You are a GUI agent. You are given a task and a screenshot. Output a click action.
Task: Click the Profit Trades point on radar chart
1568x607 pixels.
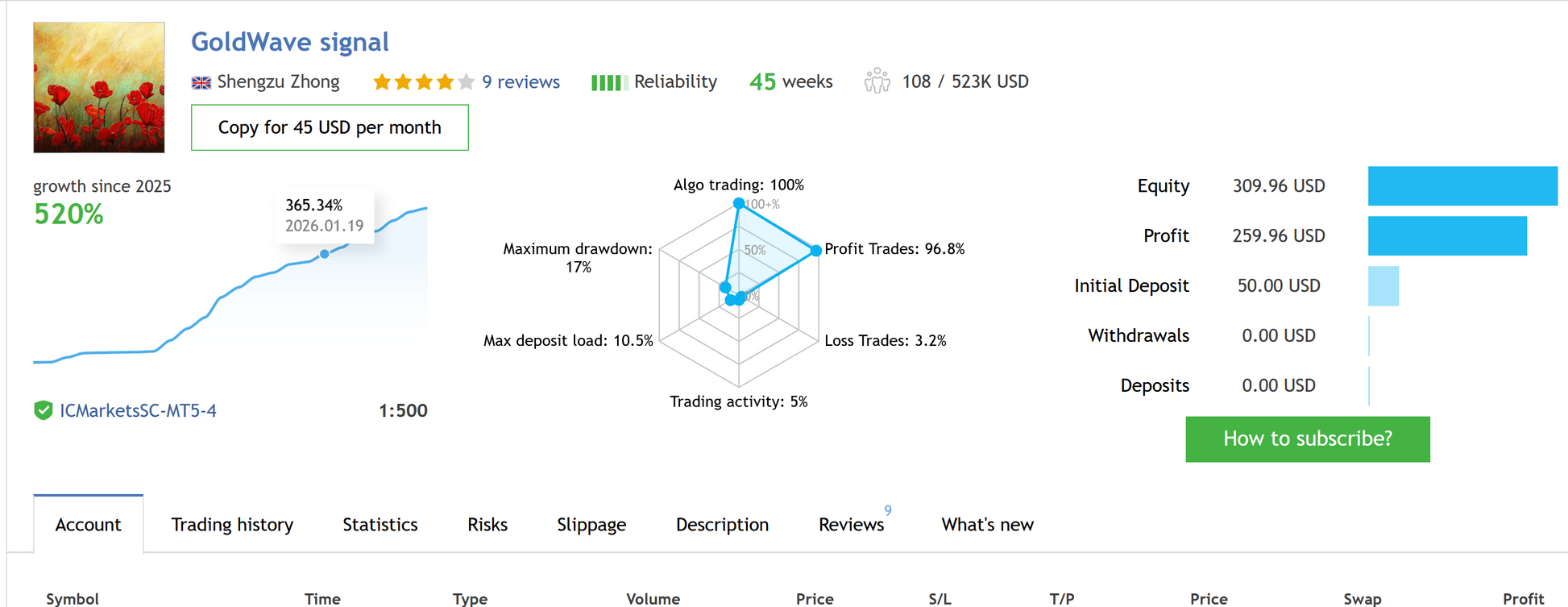[x=815, y=251]
